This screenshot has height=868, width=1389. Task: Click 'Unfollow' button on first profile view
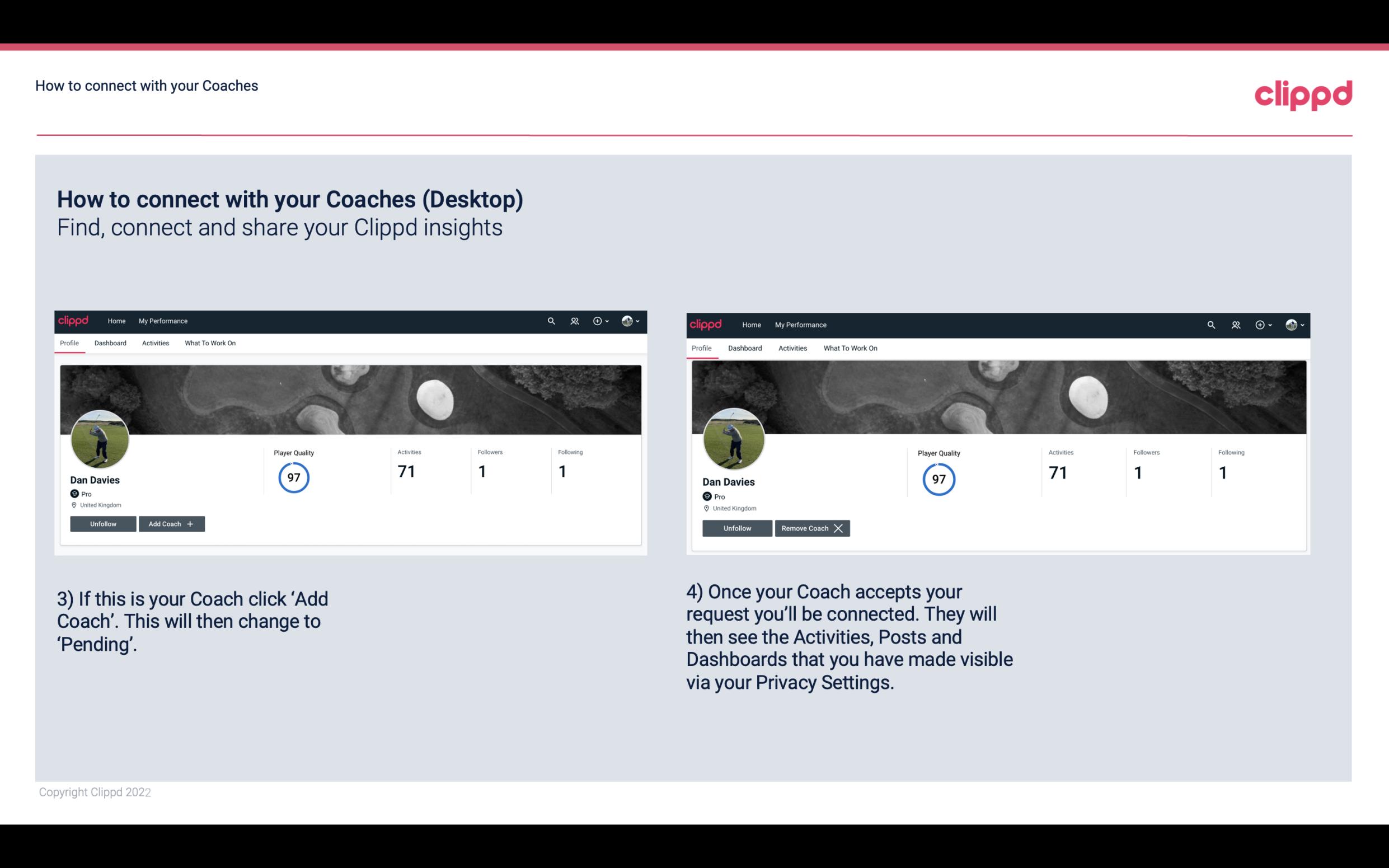tap(103, 523)
